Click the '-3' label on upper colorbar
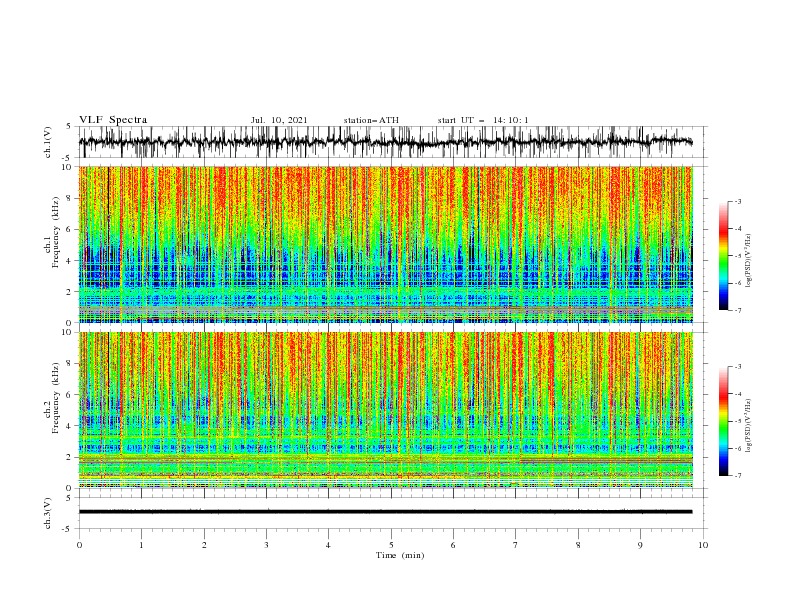Screen dimensions: 792x612 pyautogui.click(x=737, y=201)
